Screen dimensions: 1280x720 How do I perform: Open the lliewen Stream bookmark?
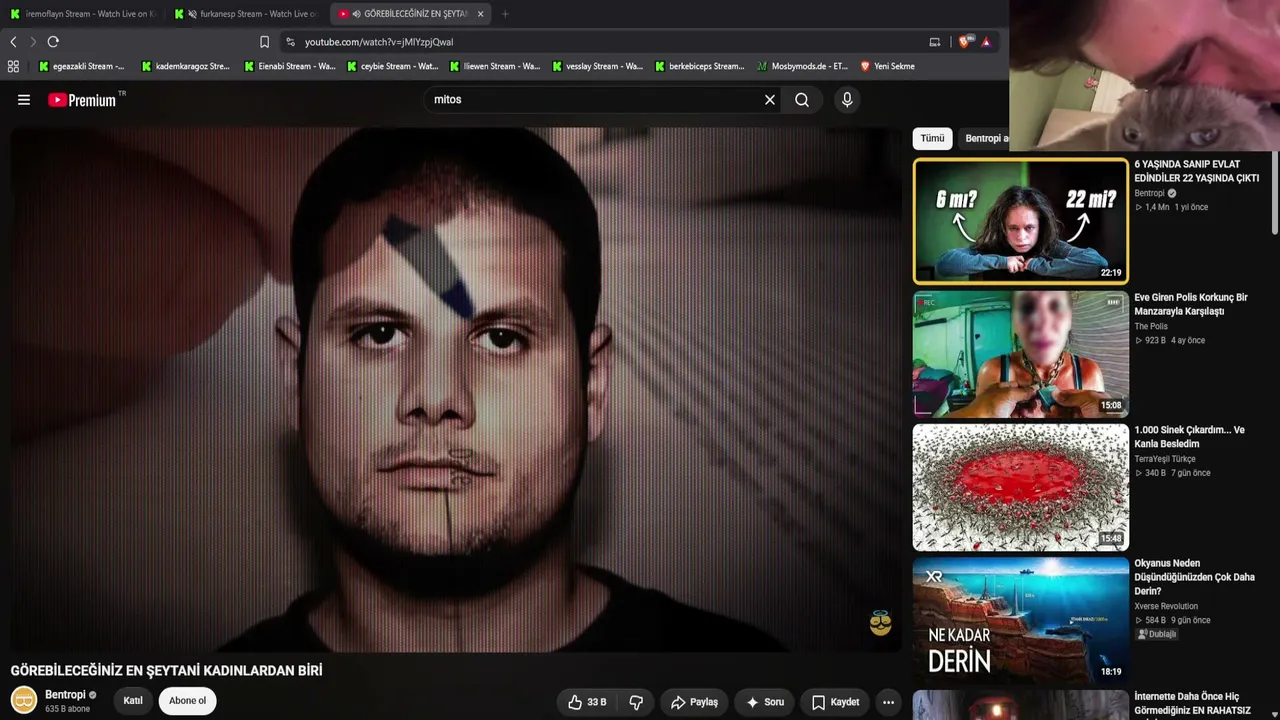[x=495, y=66]
